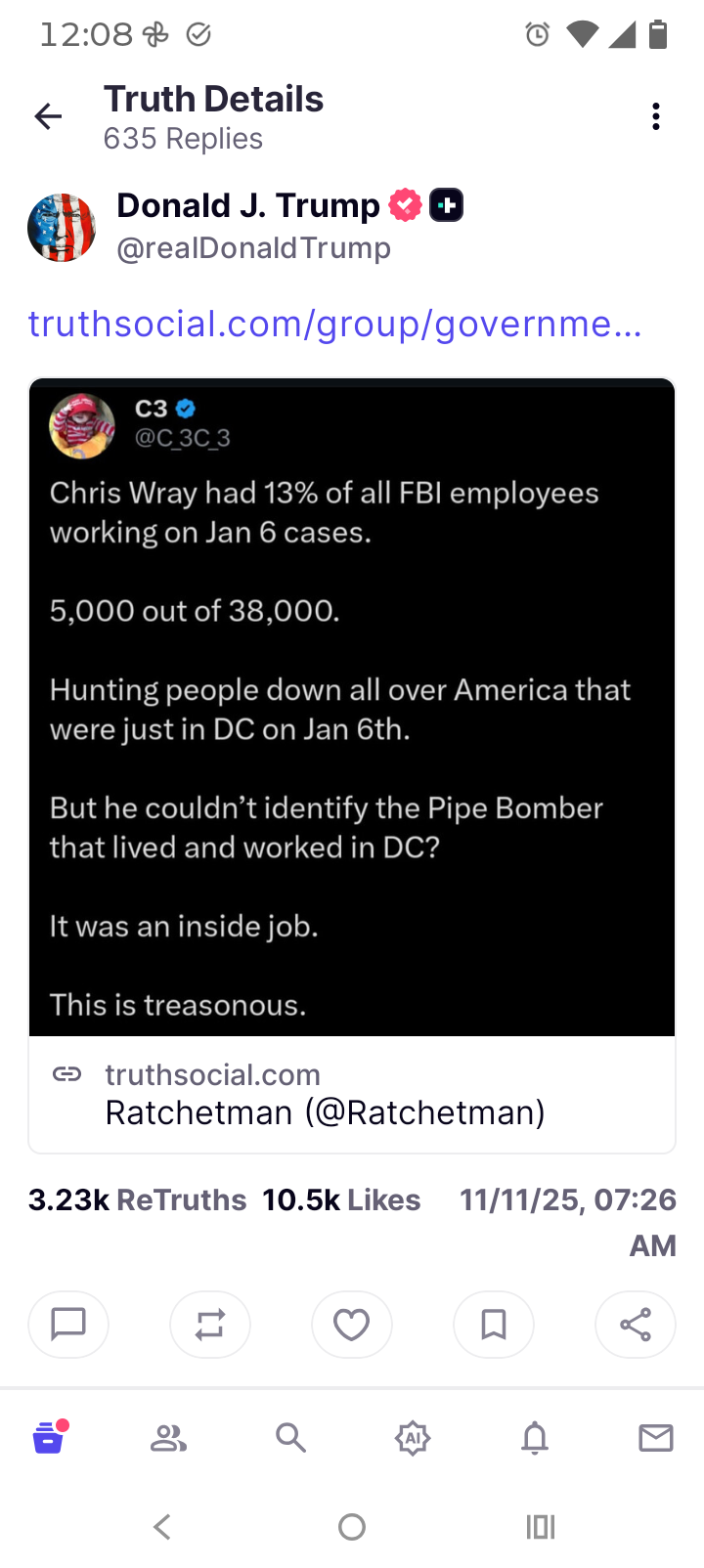704x1568 pixels.
Task: Tap the ReTruth icon button
Action: pyautogui.click(x=210, y=1325)
